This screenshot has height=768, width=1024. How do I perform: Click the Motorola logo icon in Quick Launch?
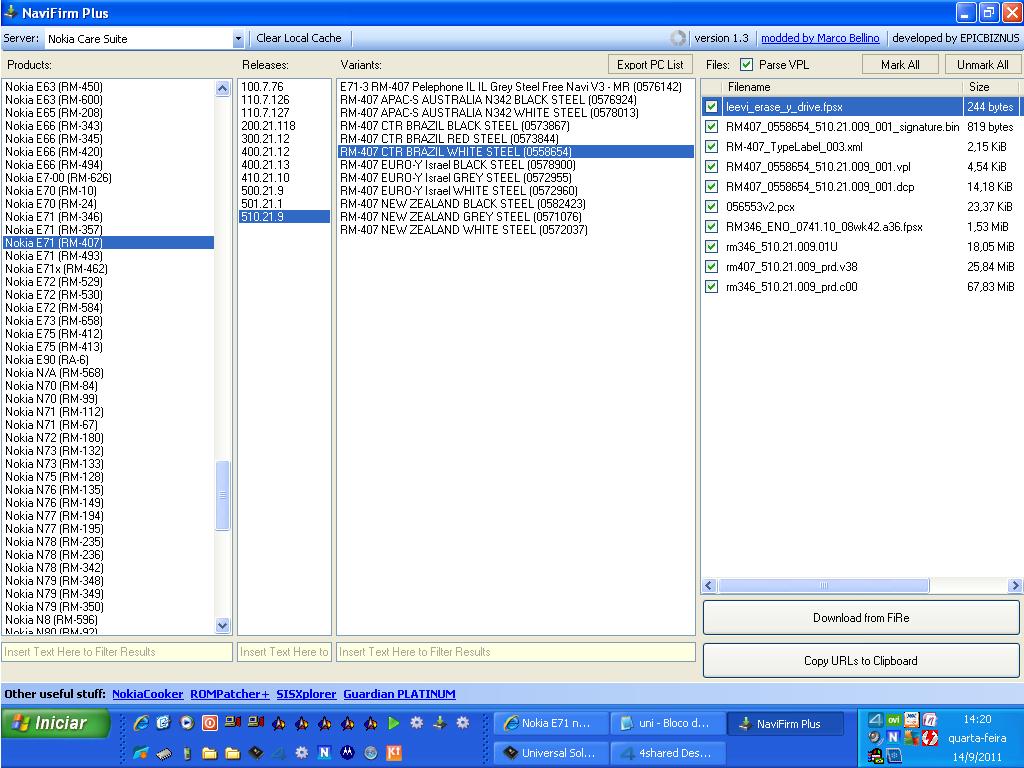pyautogui.click(x=347, y=753)
